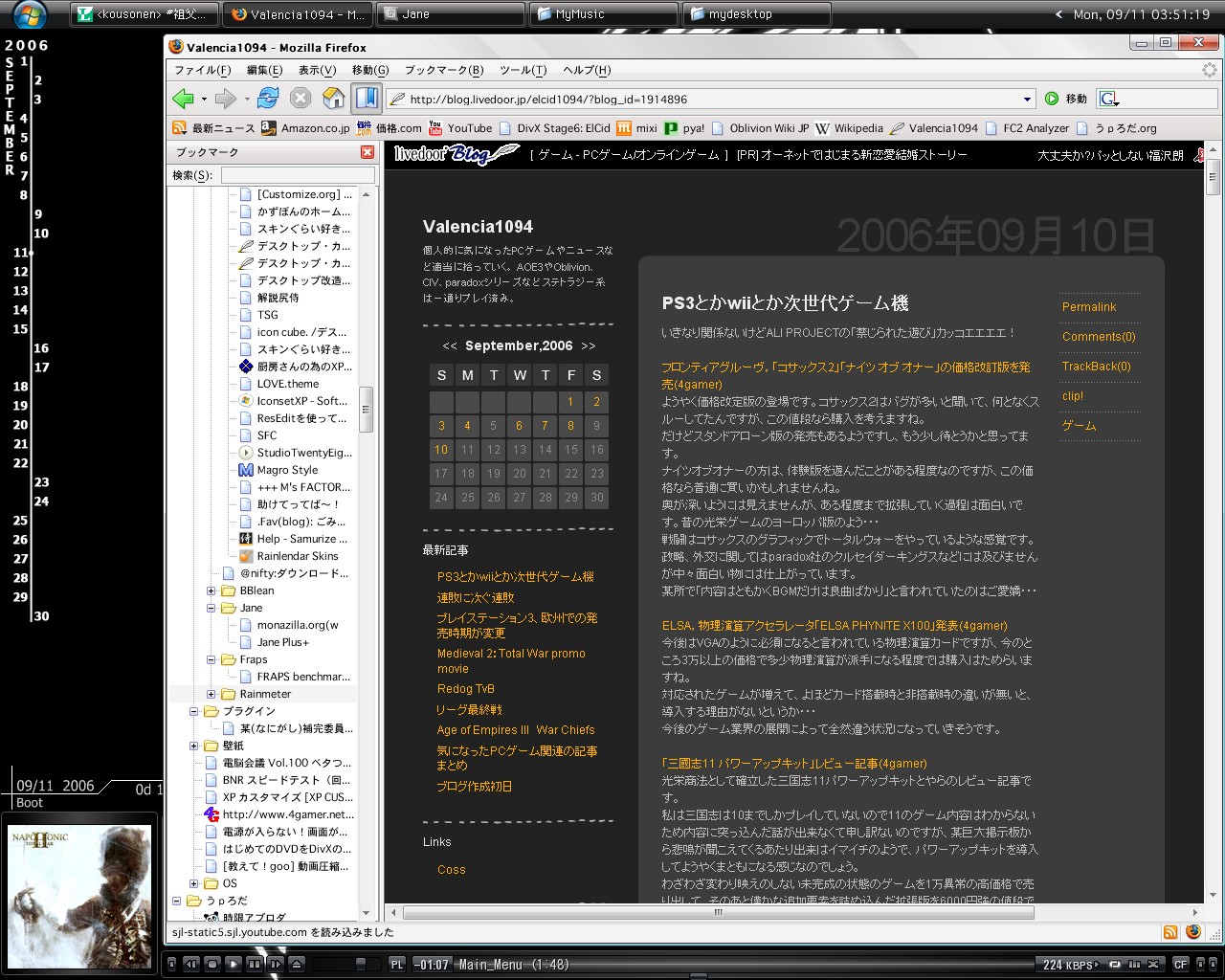Image resolution: width=1225 pixels, height=980 pixels.
Task: Close the bookmarks sidebar with the red X
Action: (x=367, y=152)
